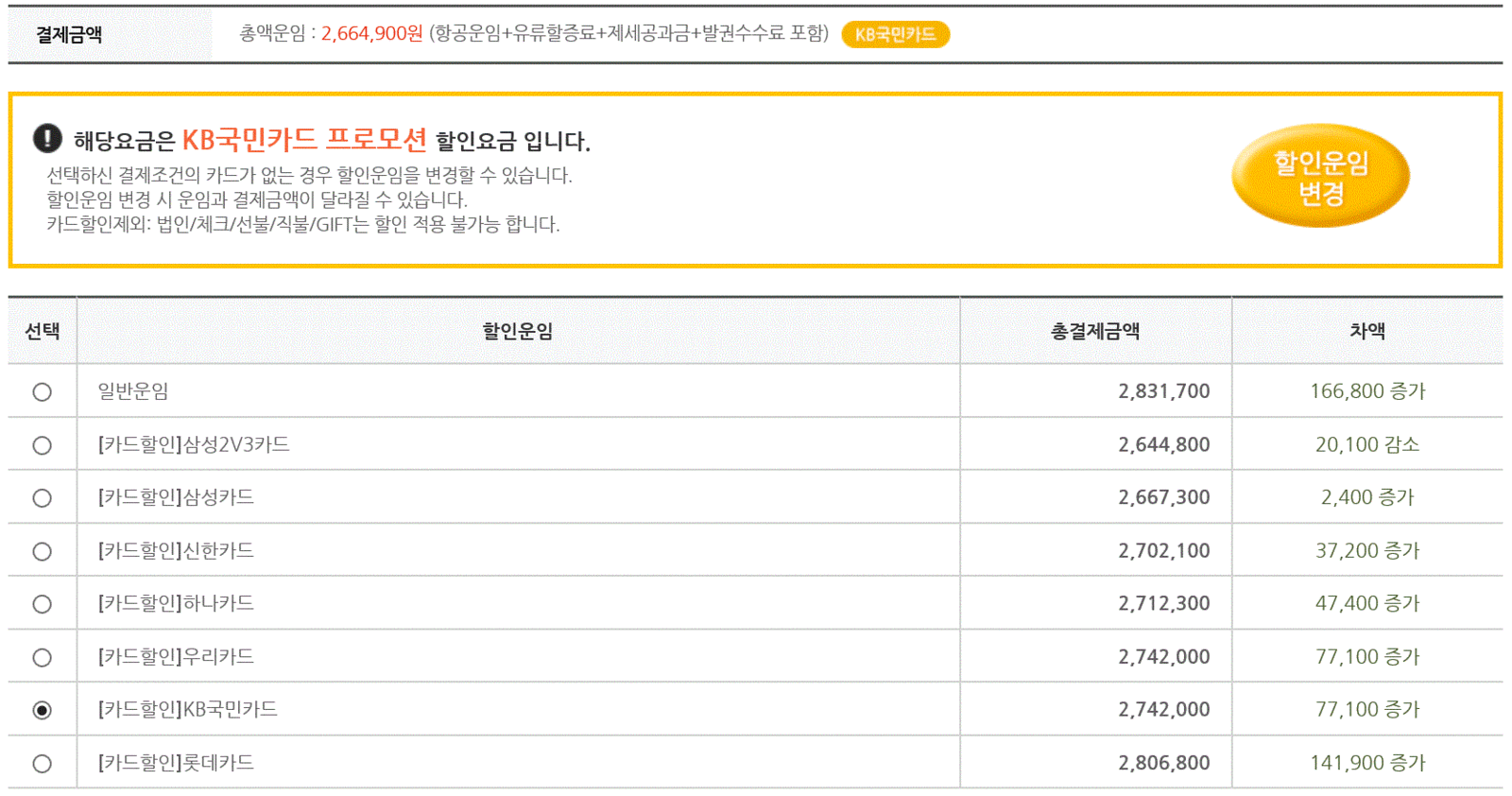The width and height of the screenshot is (1512, 796).
Task: Select the 하나카드 radio option
Action: click(42, 604)
